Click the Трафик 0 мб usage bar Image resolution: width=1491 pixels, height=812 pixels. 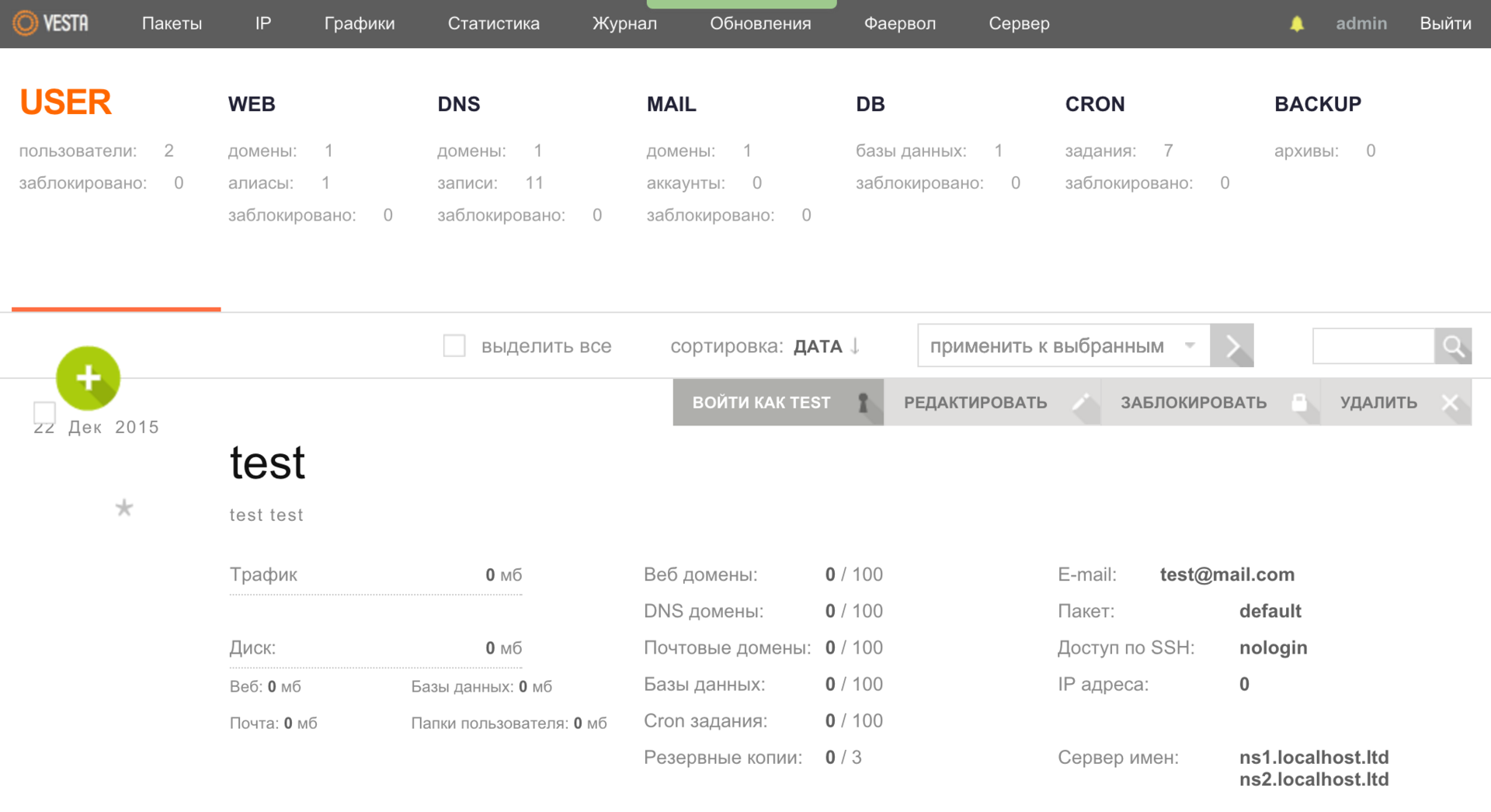(x=376, y=579)
